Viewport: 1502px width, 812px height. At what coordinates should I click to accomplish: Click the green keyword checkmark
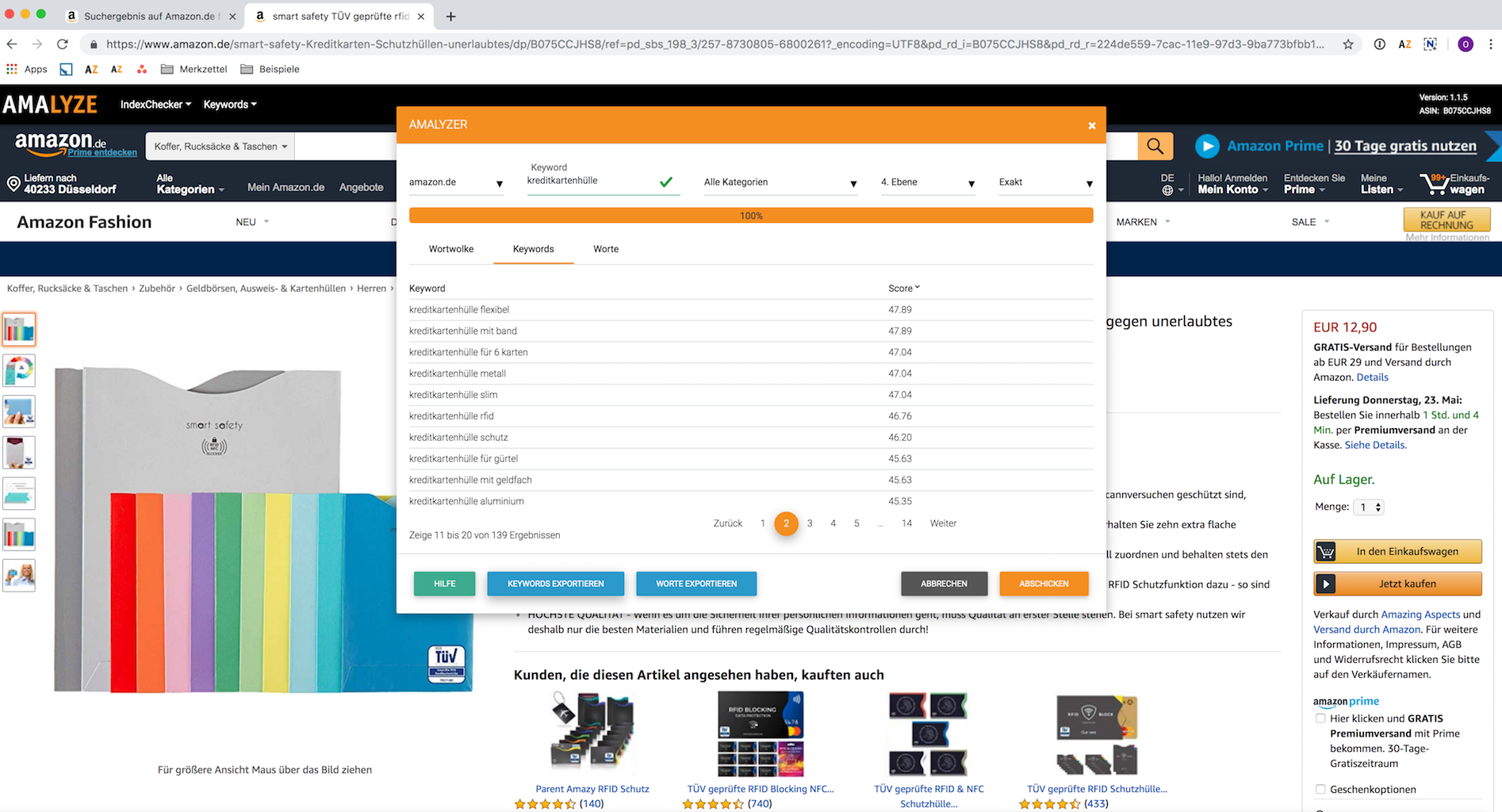[666, 182]
